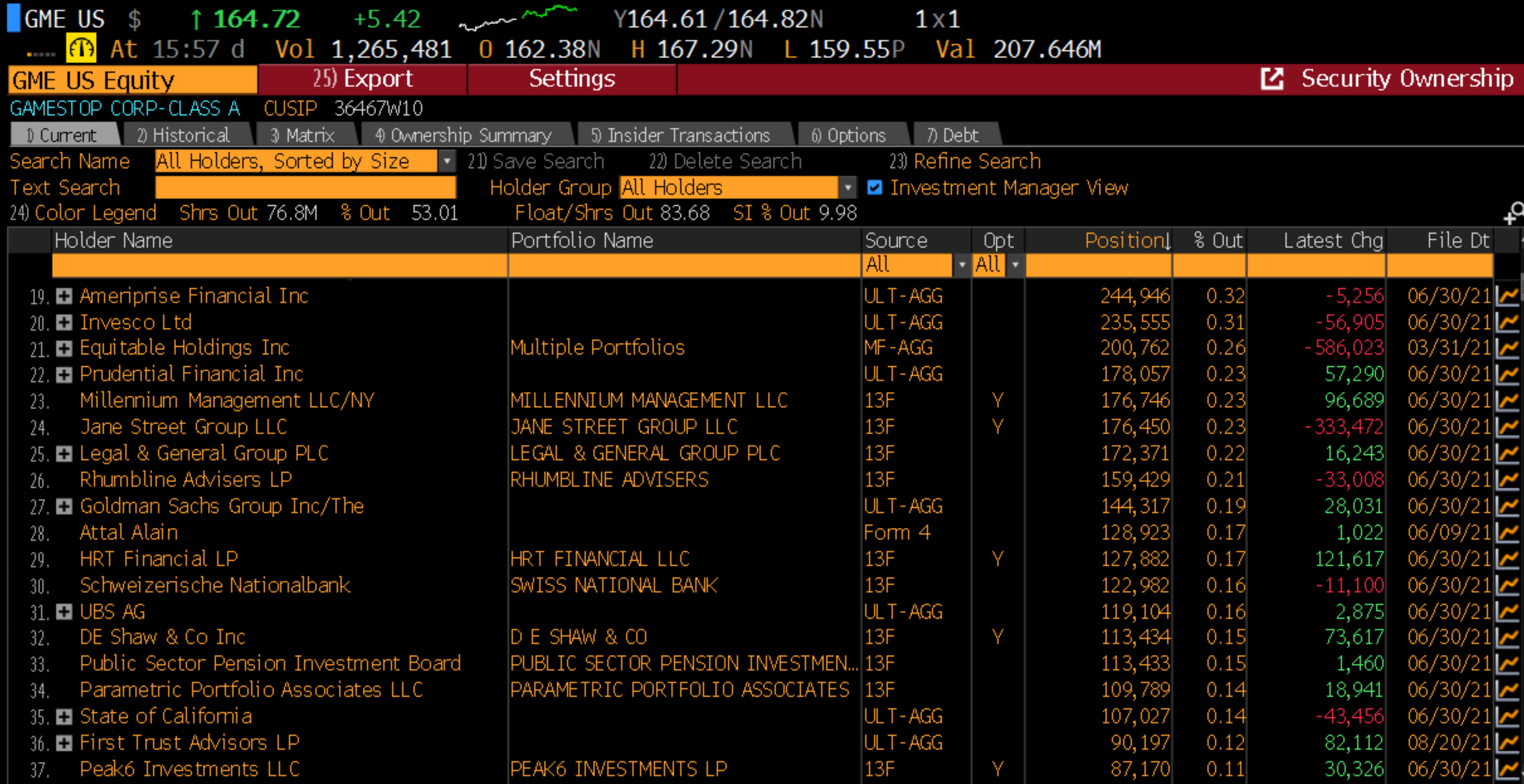
Task: Open chart icon for HRT Financial row
Action: coord(1507,559)
